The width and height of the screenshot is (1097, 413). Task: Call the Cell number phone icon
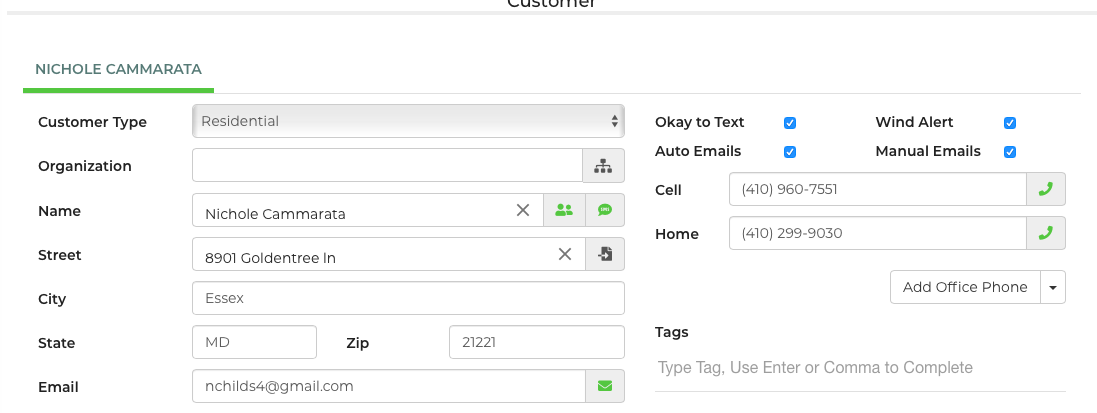(1046, 189)
